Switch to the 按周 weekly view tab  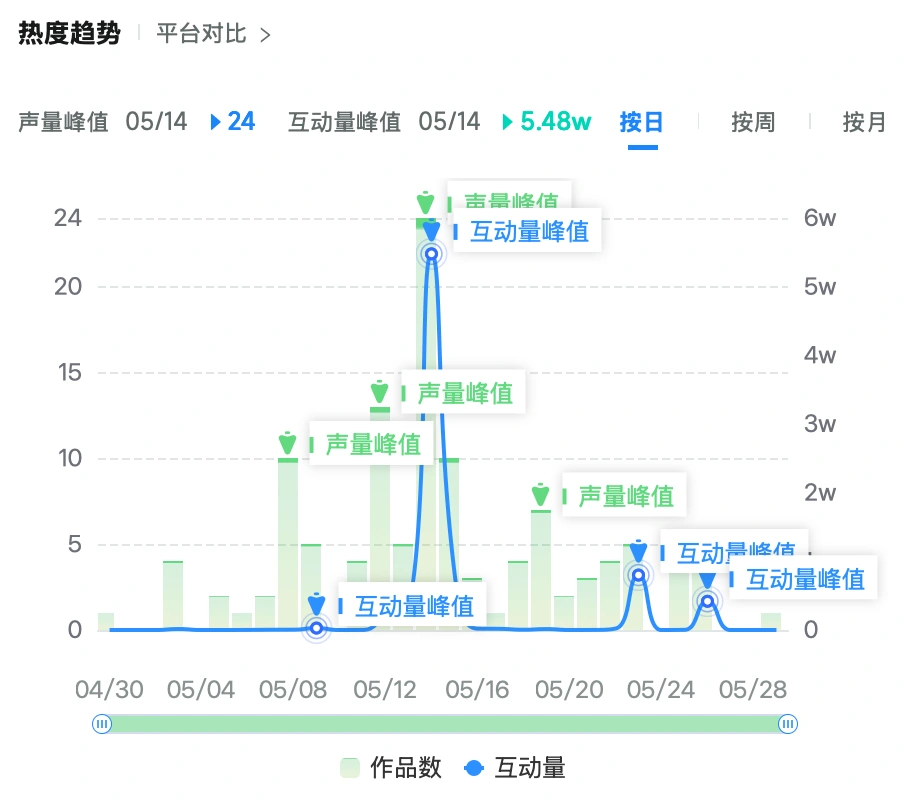pos(753,122)
